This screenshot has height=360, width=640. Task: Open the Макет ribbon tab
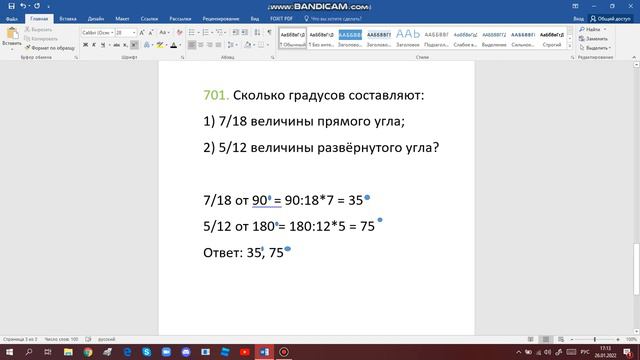coord(122,19)
